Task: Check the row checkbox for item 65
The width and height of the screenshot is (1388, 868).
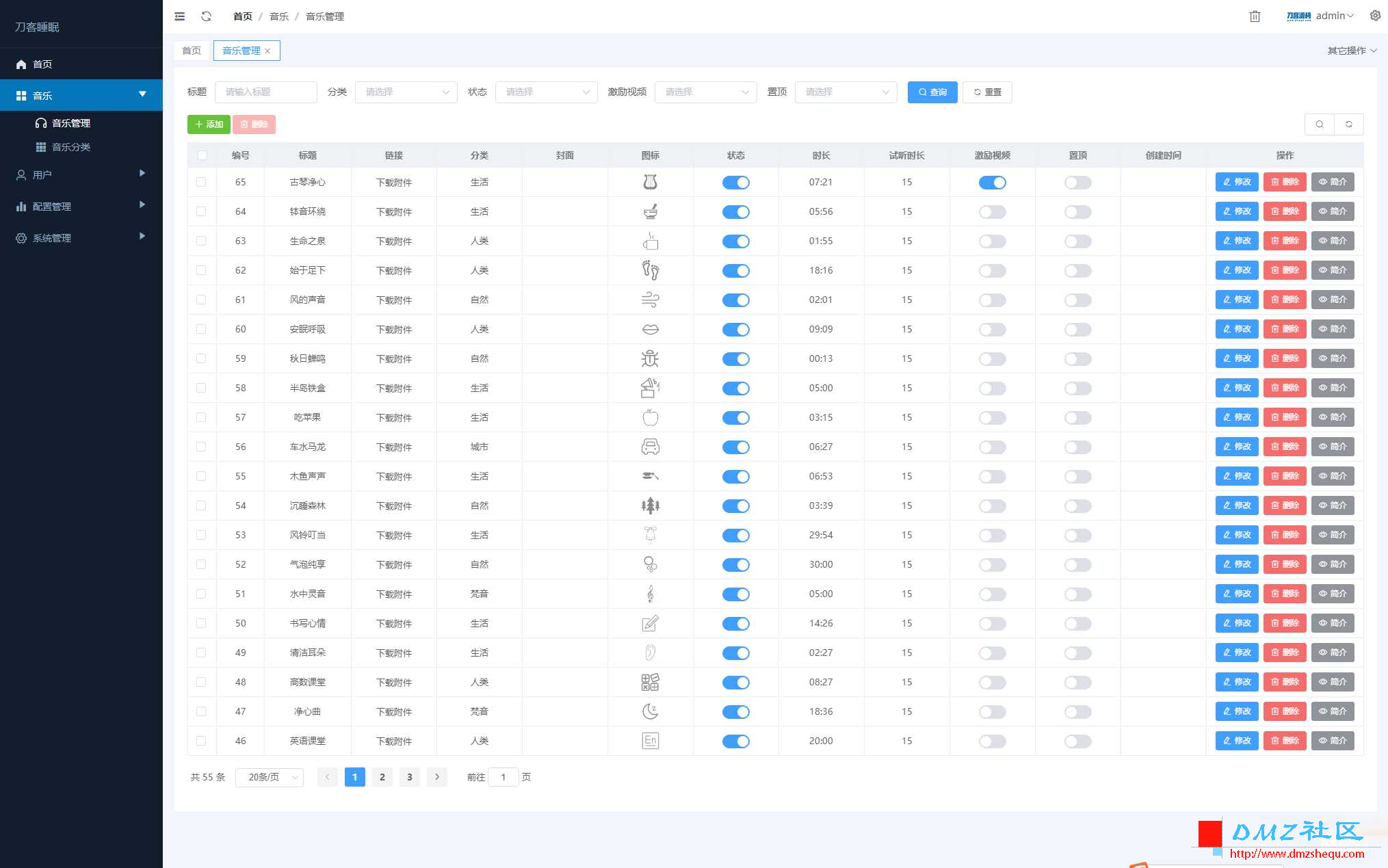Action: [x=201, y=182]
